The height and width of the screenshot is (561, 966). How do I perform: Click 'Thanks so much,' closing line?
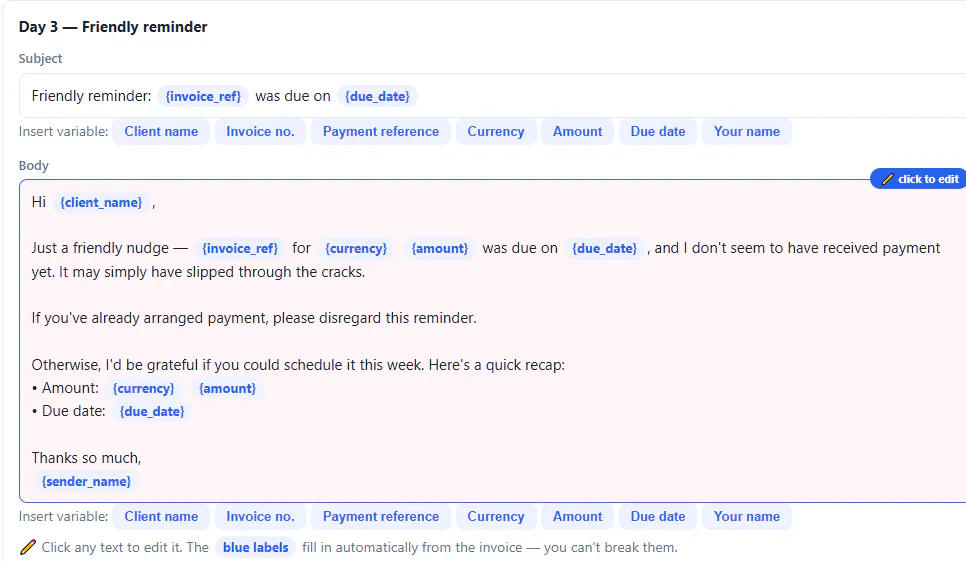pos(86,458)
